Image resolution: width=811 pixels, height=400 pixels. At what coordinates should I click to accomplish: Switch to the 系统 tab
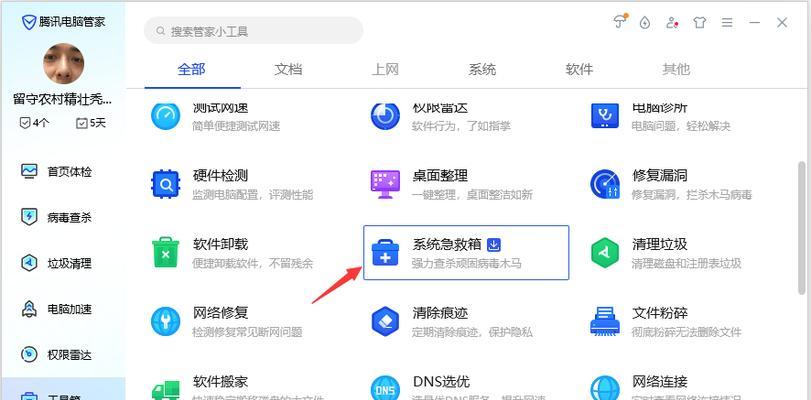(x=482, y=69)
